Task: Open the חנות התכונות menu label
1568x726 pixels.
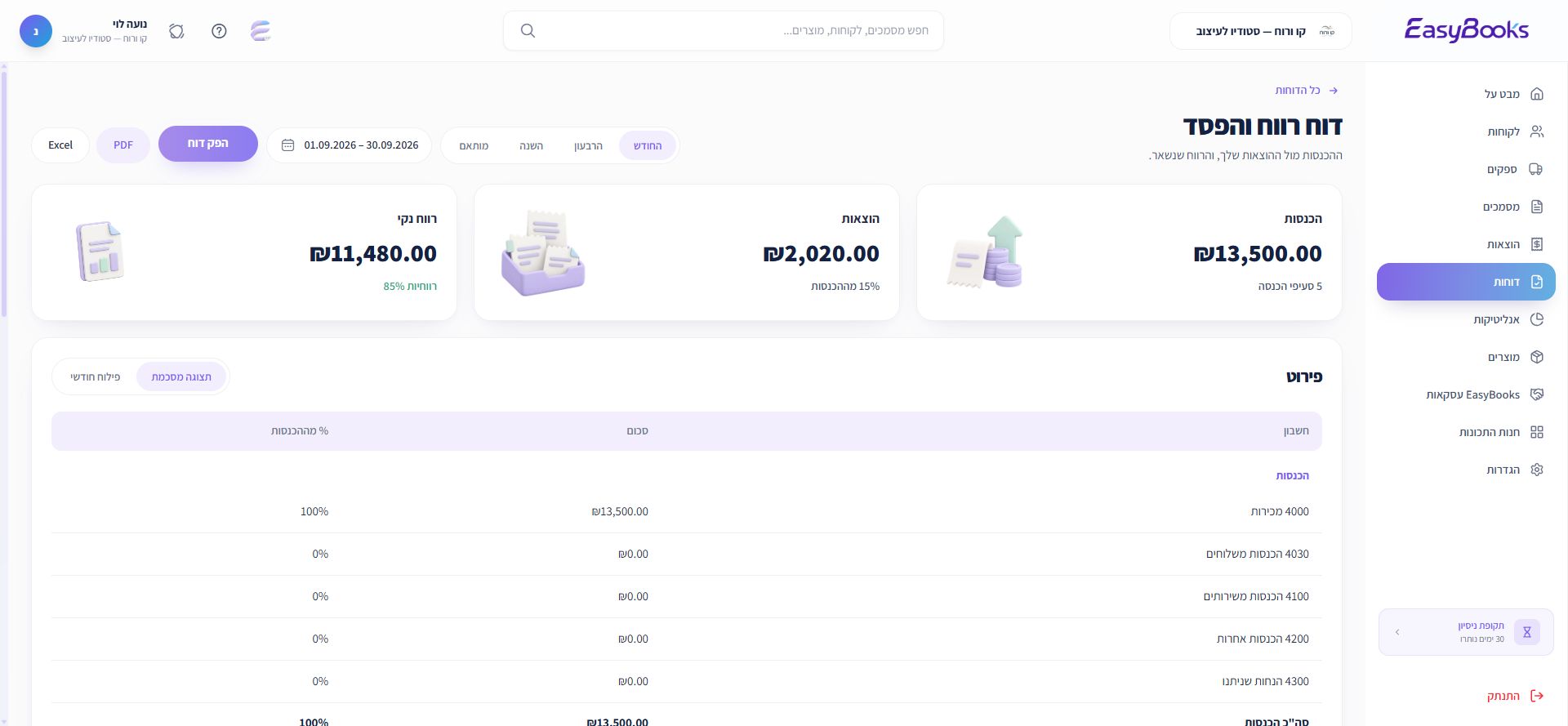Action: pyautogui.click(x=1490, y=432)
